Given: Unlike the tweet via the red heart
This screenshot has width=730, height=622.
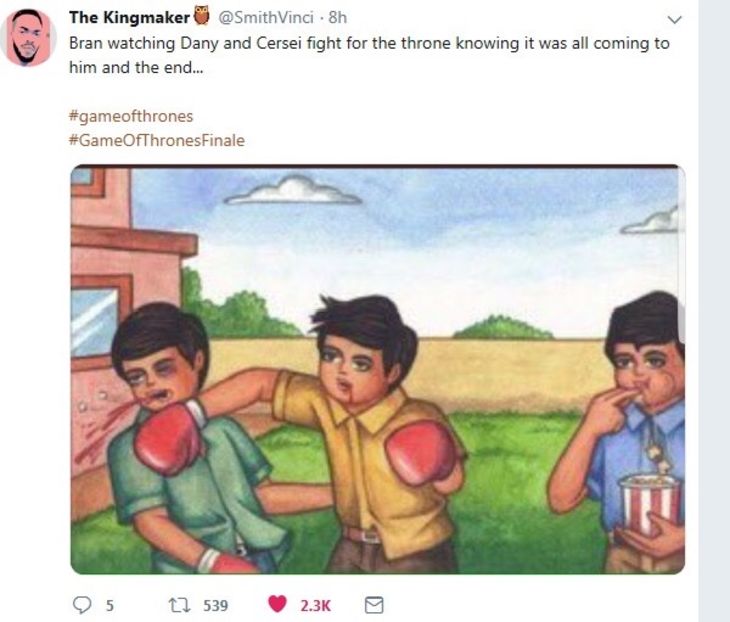Looking at the screenshot, I should click(x=277, y=604).
